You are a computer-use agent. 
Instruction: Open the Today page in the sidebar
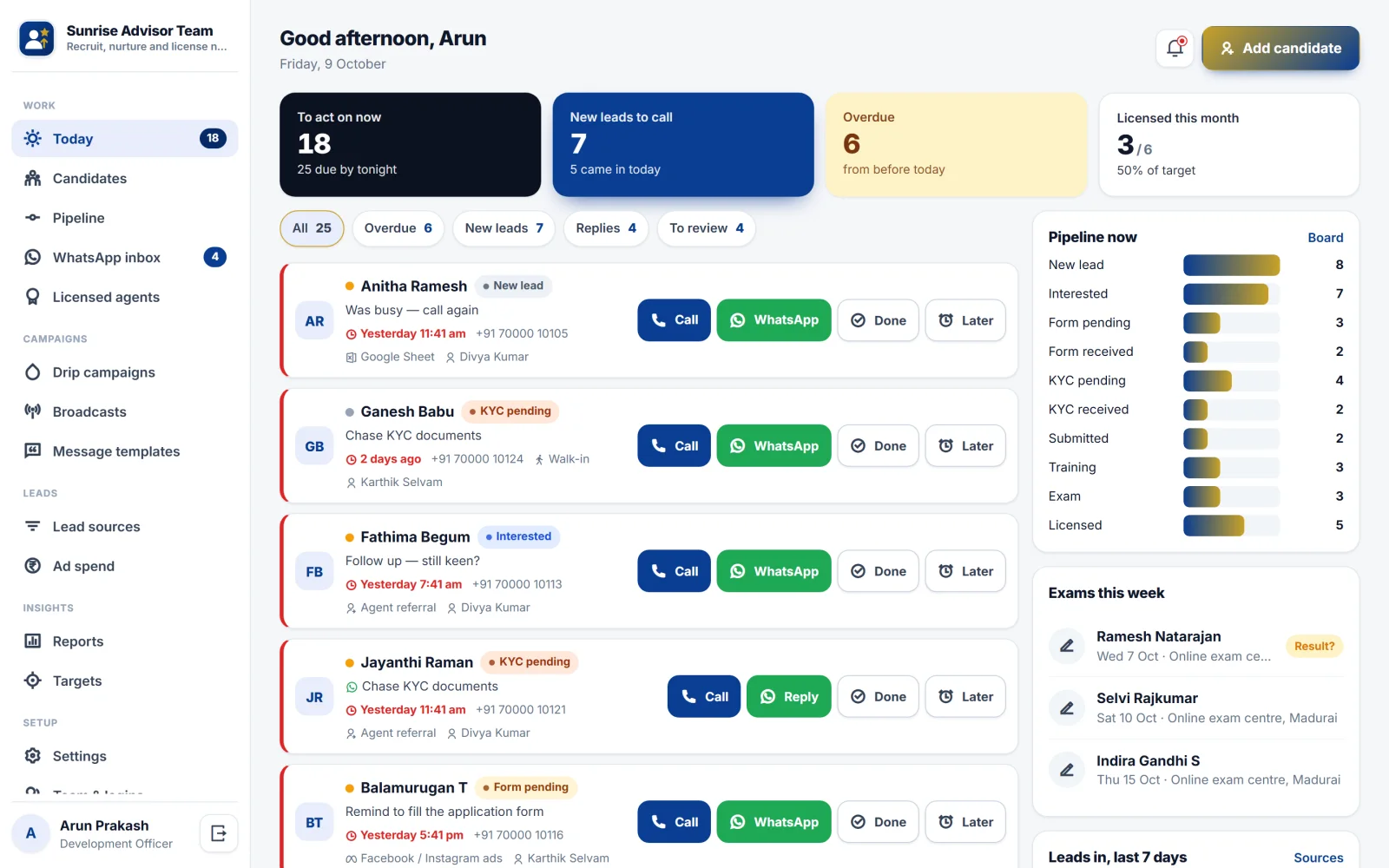click(x=124, y=139)
